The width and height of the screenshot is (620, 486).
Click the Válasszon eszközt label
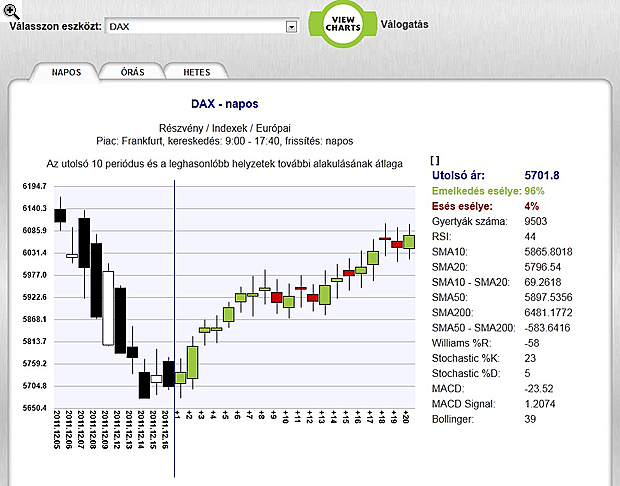(x=55, y=26)
